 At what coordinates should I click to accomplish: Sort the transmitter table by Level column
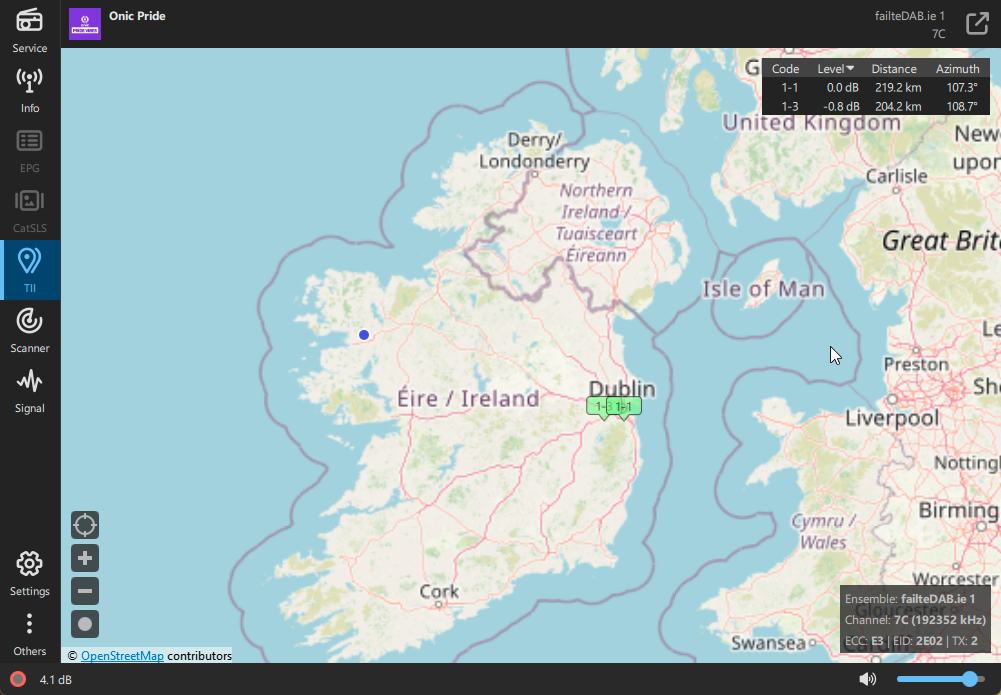click(835, 69)
